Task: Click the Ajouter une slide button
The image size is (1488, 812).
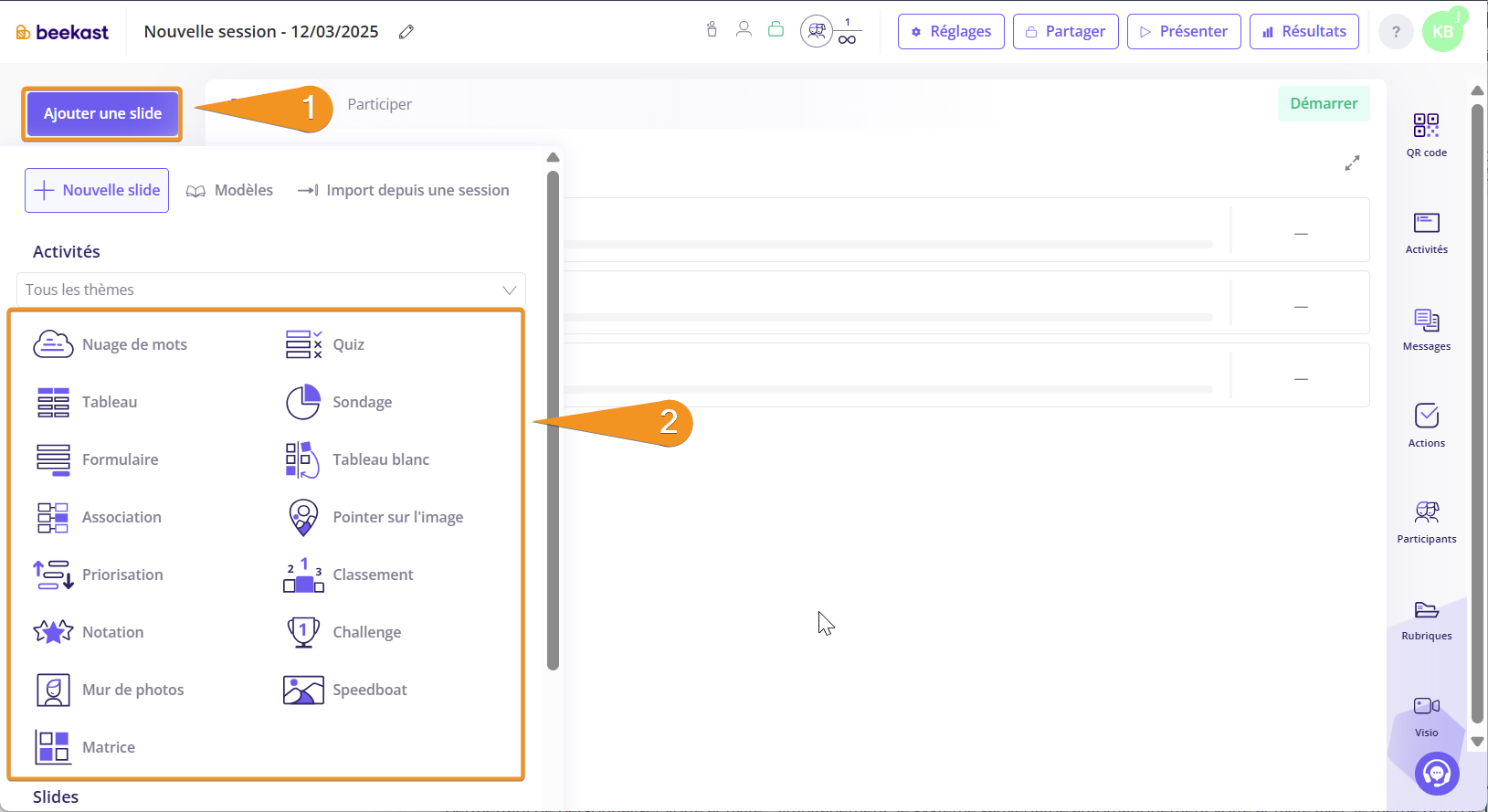Action: (x=102, y=114)
